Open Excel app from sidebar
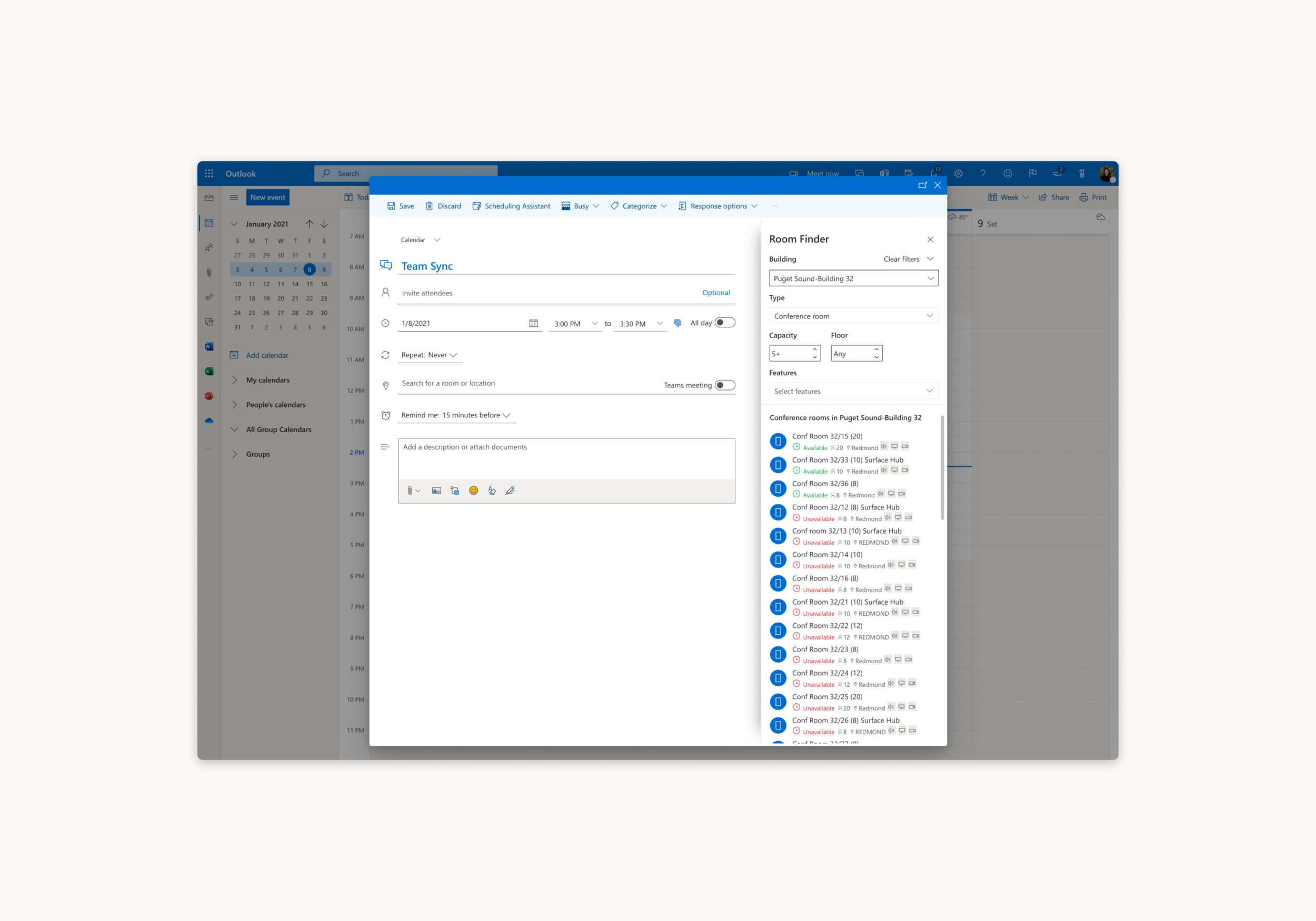The height and width of the screenshot is (921, 1316). tap(208, 371)
